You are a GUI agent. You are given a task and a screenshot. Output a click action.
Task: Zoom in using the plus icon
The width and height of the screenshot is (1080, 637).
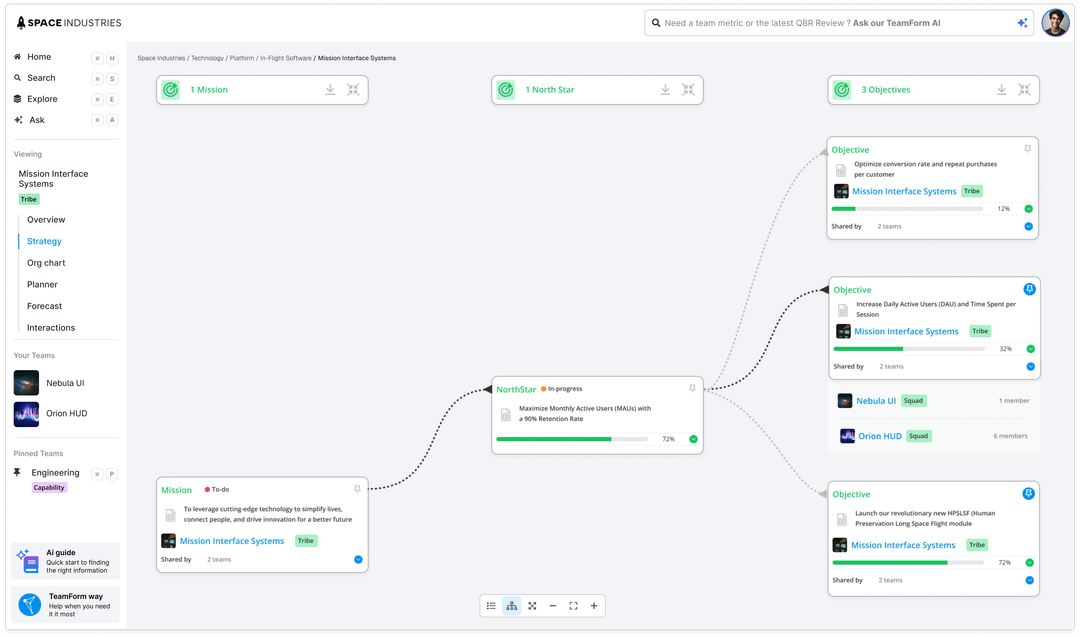pyautogui.click(x=594, y=605)
